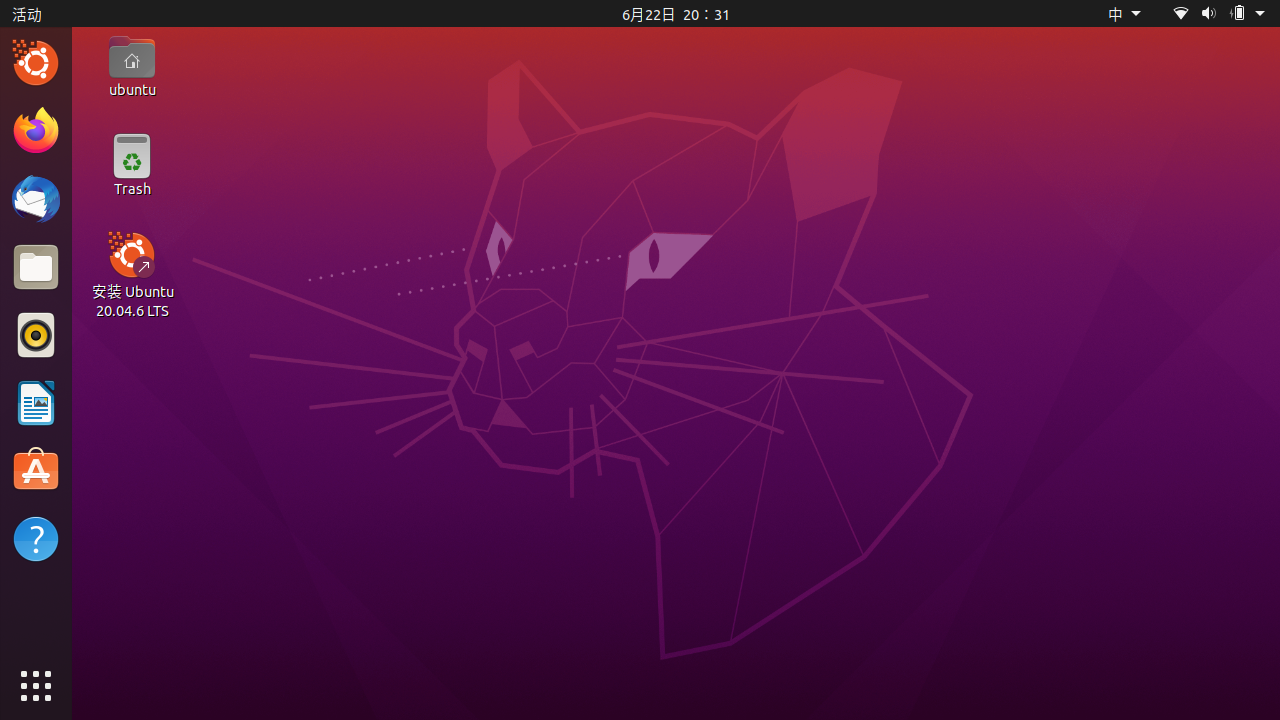Screen dimensions: 1280x720
Task: Expand the system menu arrow
Action: (1260, 14)
